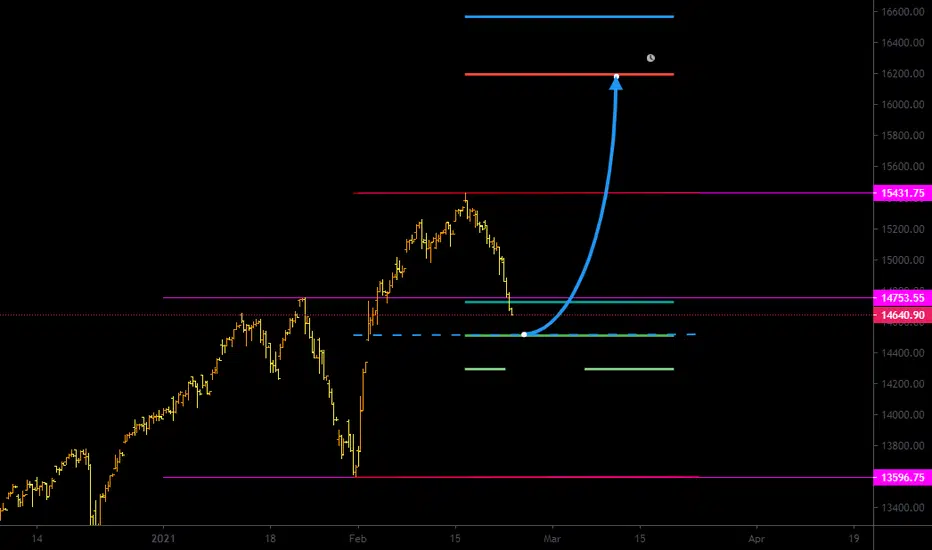The width and height of the screenshot is (932, 550).
Task: Click the 15600.00 price axis value
Action: (902, 166)
